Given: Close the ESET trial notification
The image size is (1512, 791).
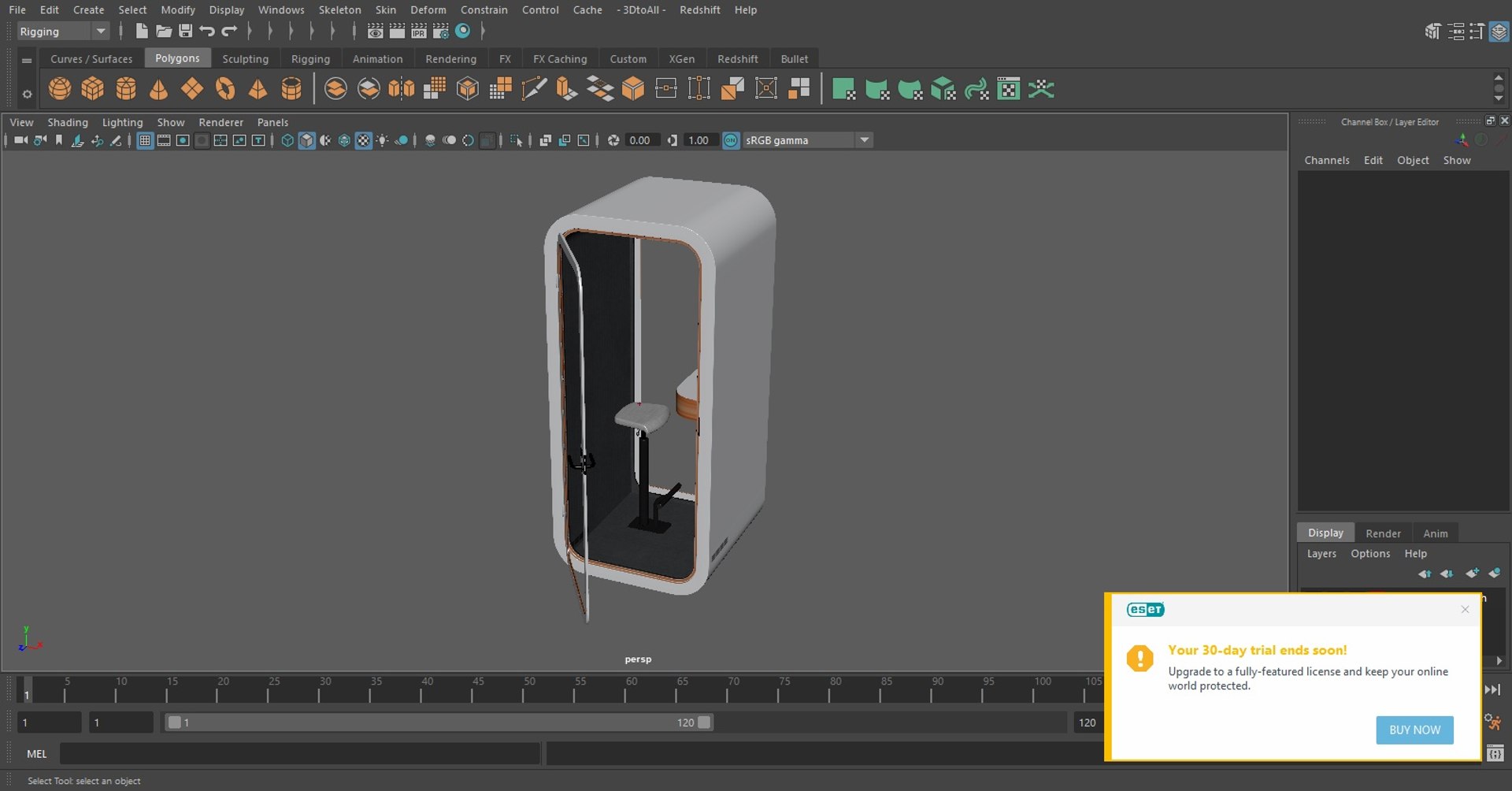Looking at the screenshot, I should [x=1465, y=609].
